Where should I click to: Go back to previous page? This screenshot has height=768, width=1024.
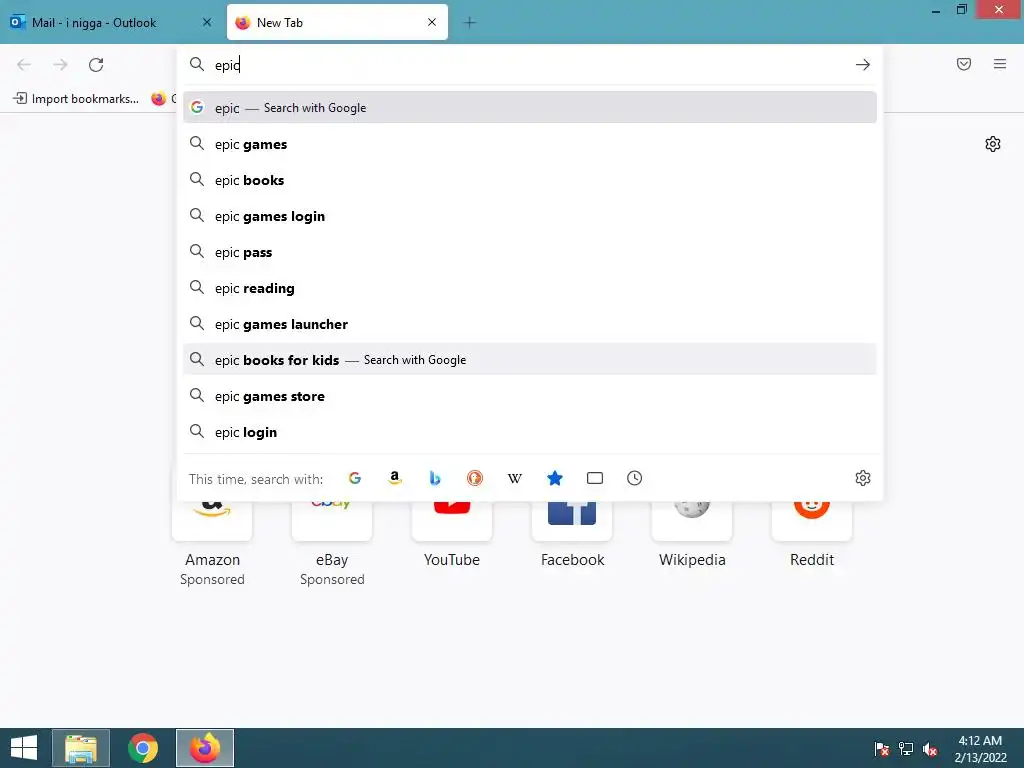pos(24,65)
